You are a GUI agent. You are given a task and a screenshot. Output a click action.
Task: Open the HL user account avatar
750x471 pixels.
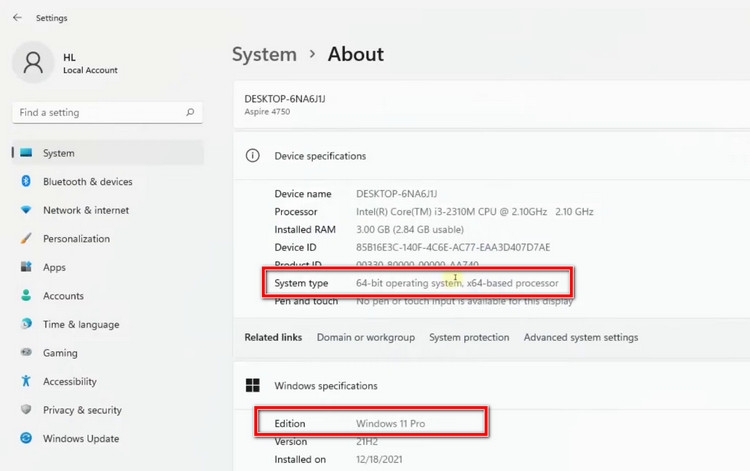click(x=33, y=63)
